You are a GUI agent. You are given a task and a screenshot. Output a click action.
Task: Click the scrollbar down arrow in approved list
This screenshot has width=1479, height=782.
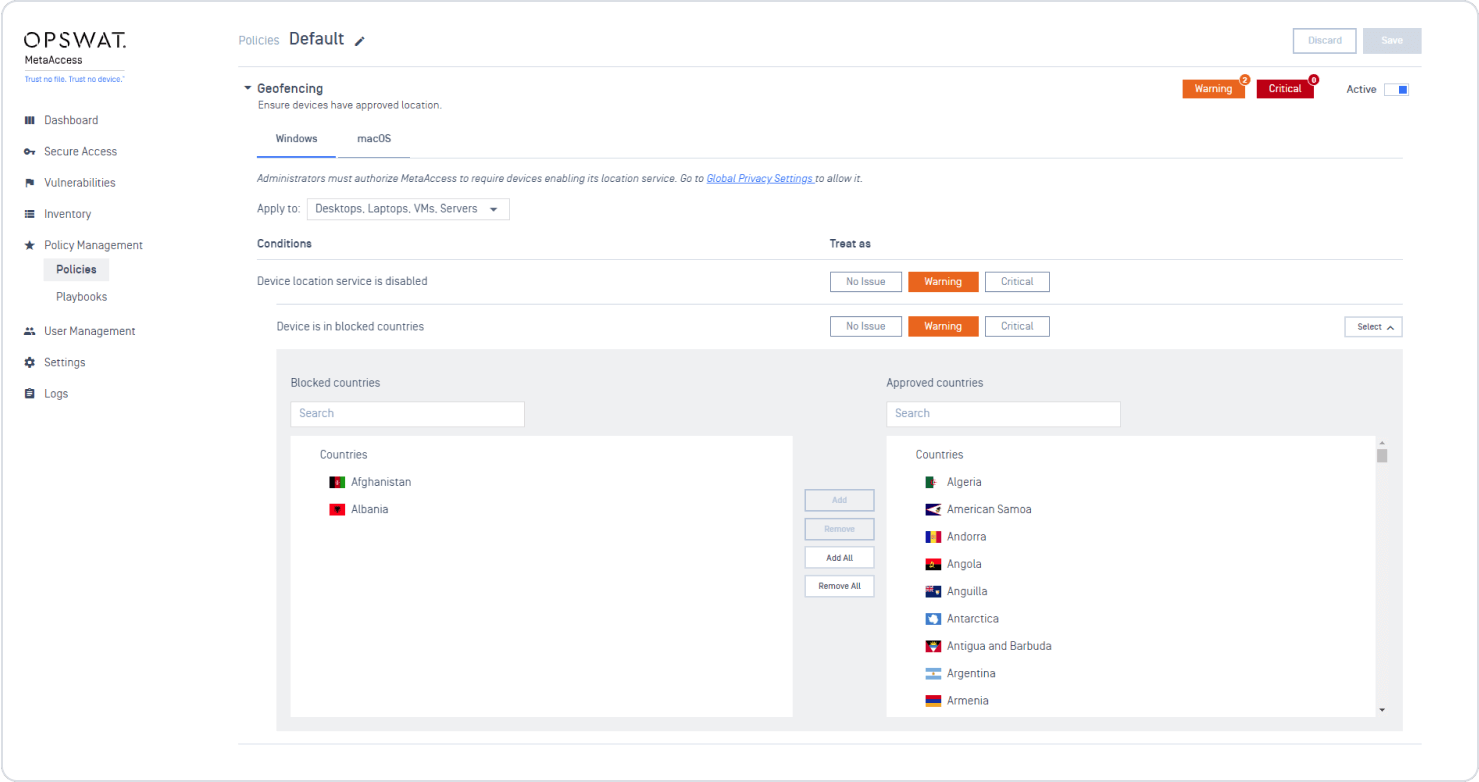[x=1382, y=709]
